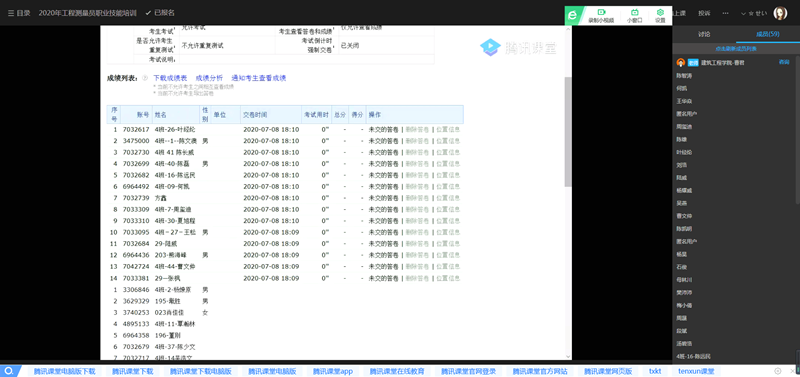The image size is (800, 377).
Task: Click 通知考生查看成绩 link
Action: (259, 78)
